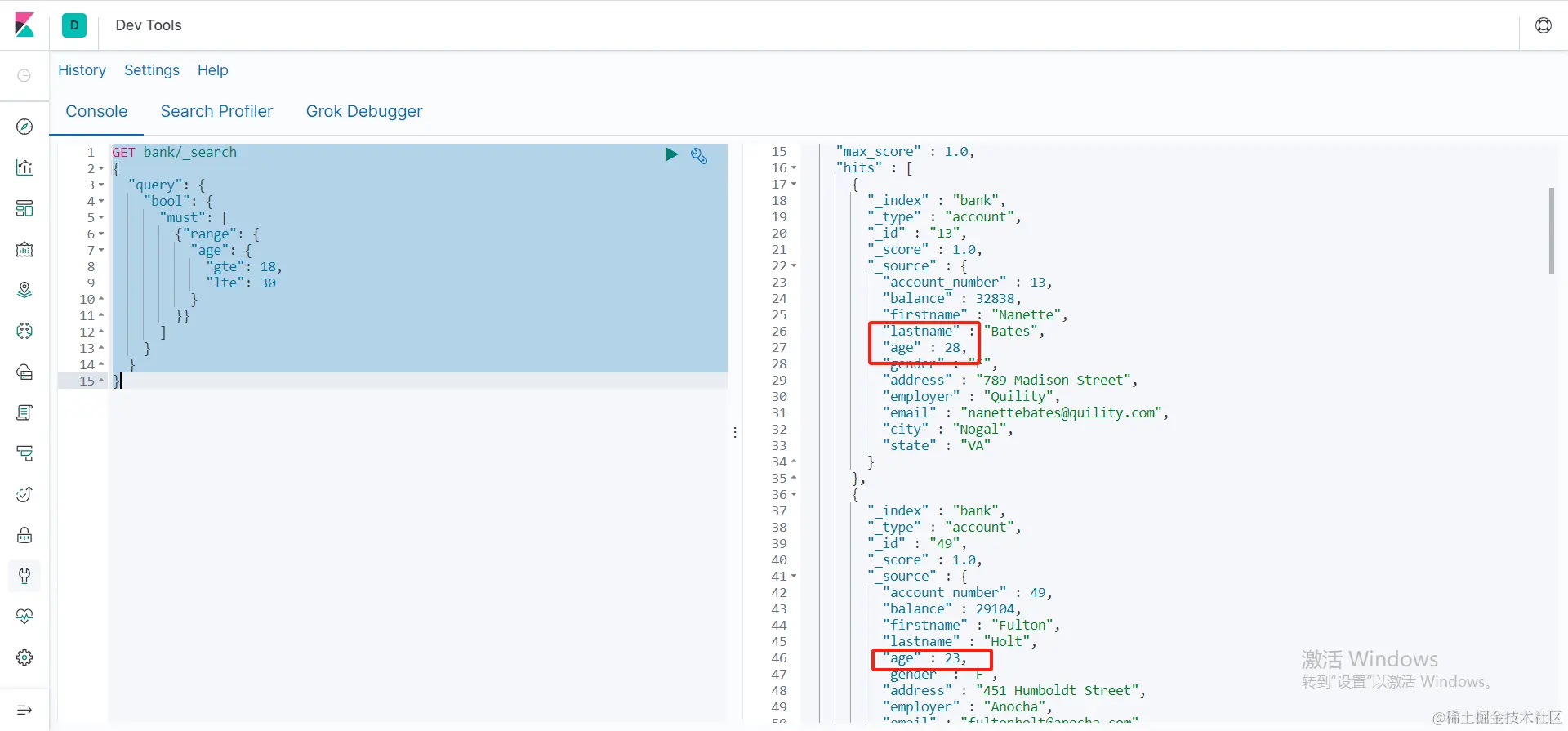The image size is (1568, 731).
Task: Collapse the first hit fold on output line 17
Action: tap(794, 185)
